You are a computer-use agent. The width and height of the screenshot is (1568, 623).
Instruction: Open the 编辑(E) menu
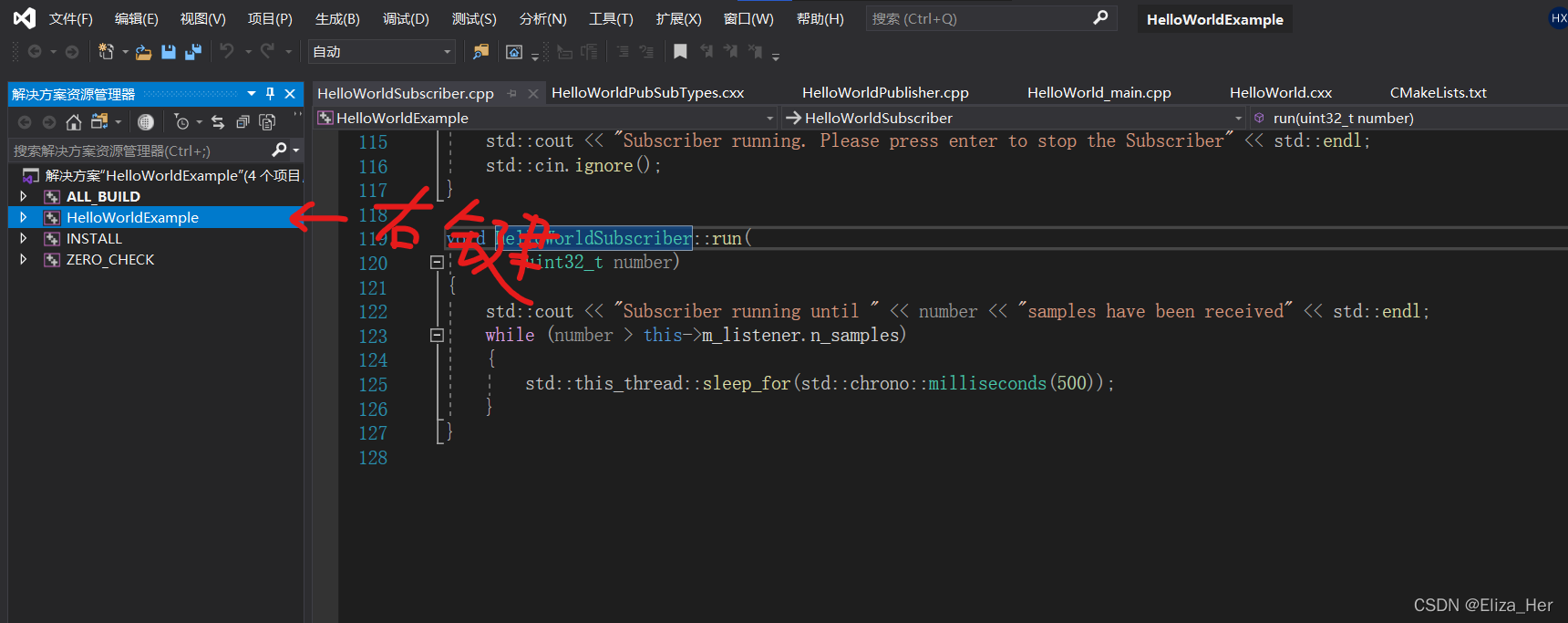(x=137, y=18)
